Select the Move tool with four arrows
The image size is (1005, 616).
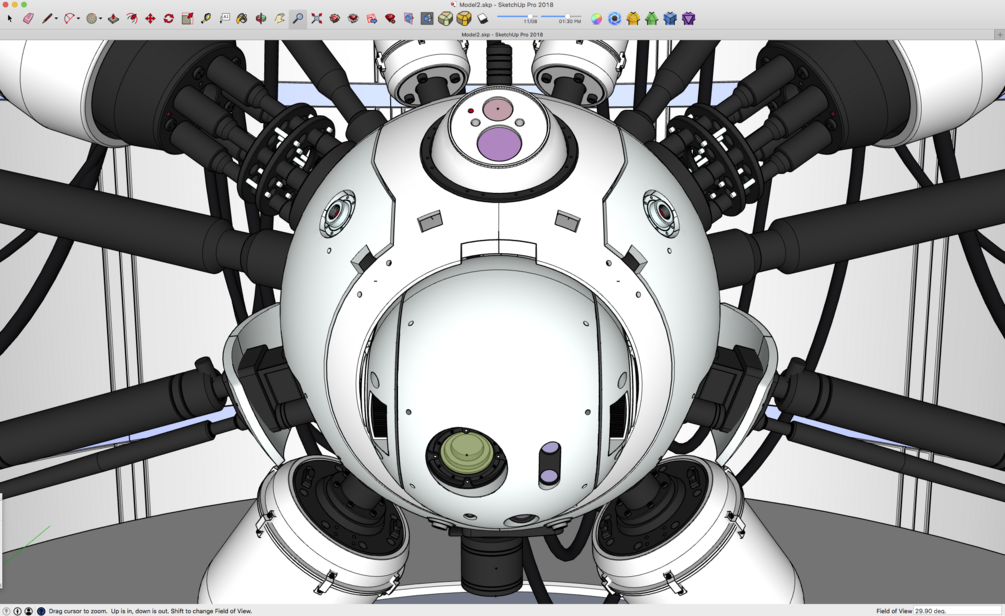point(150,19)
